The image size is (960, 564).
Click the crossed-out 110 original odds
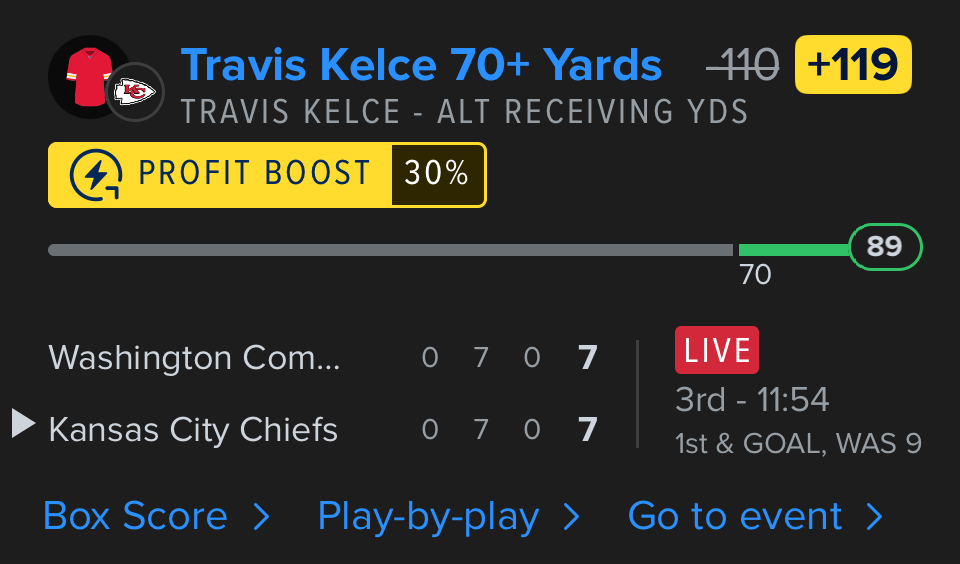(742, 66)
